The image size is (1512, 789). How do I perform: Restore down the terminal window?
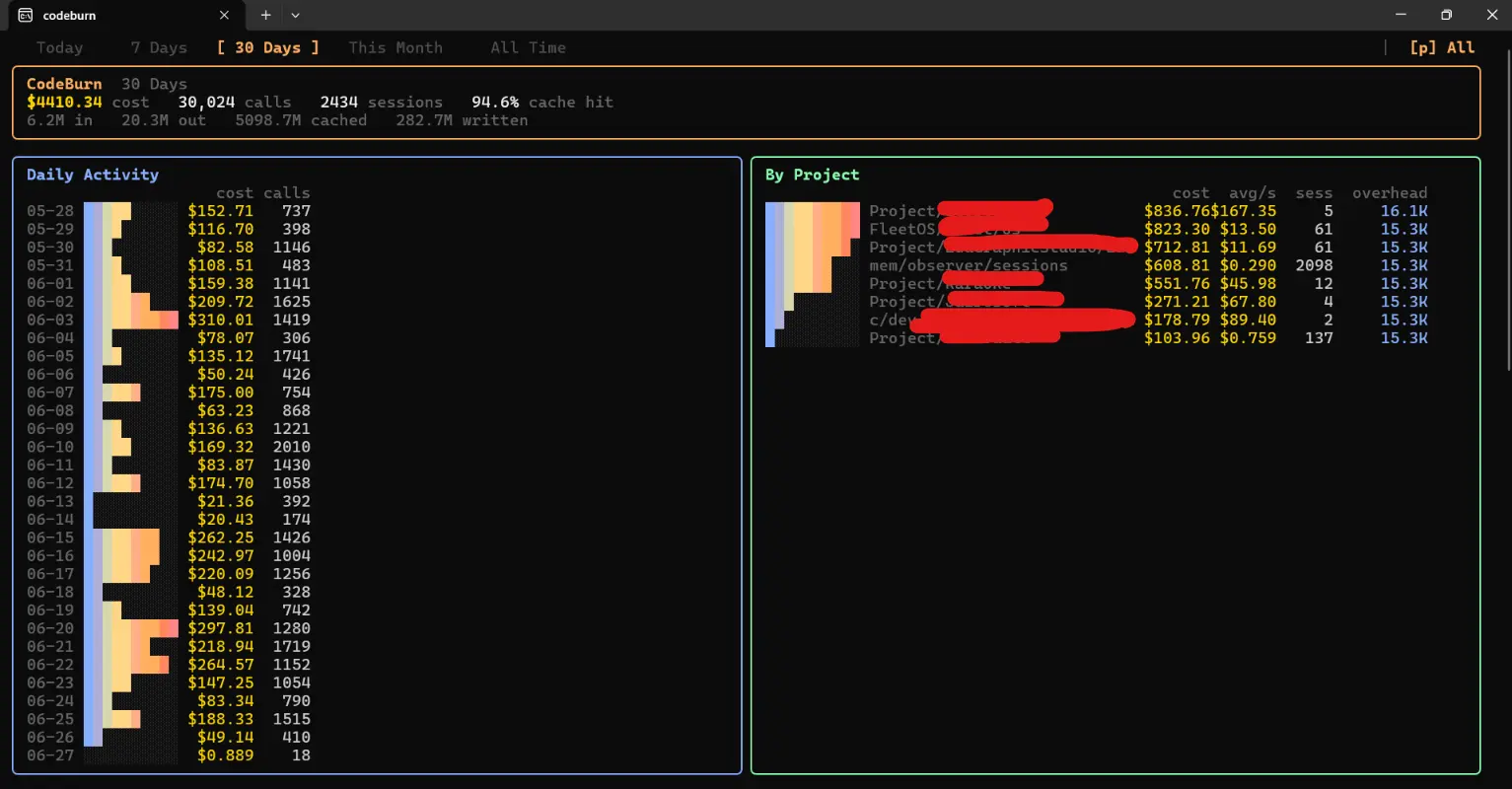tap(1446, 15)
